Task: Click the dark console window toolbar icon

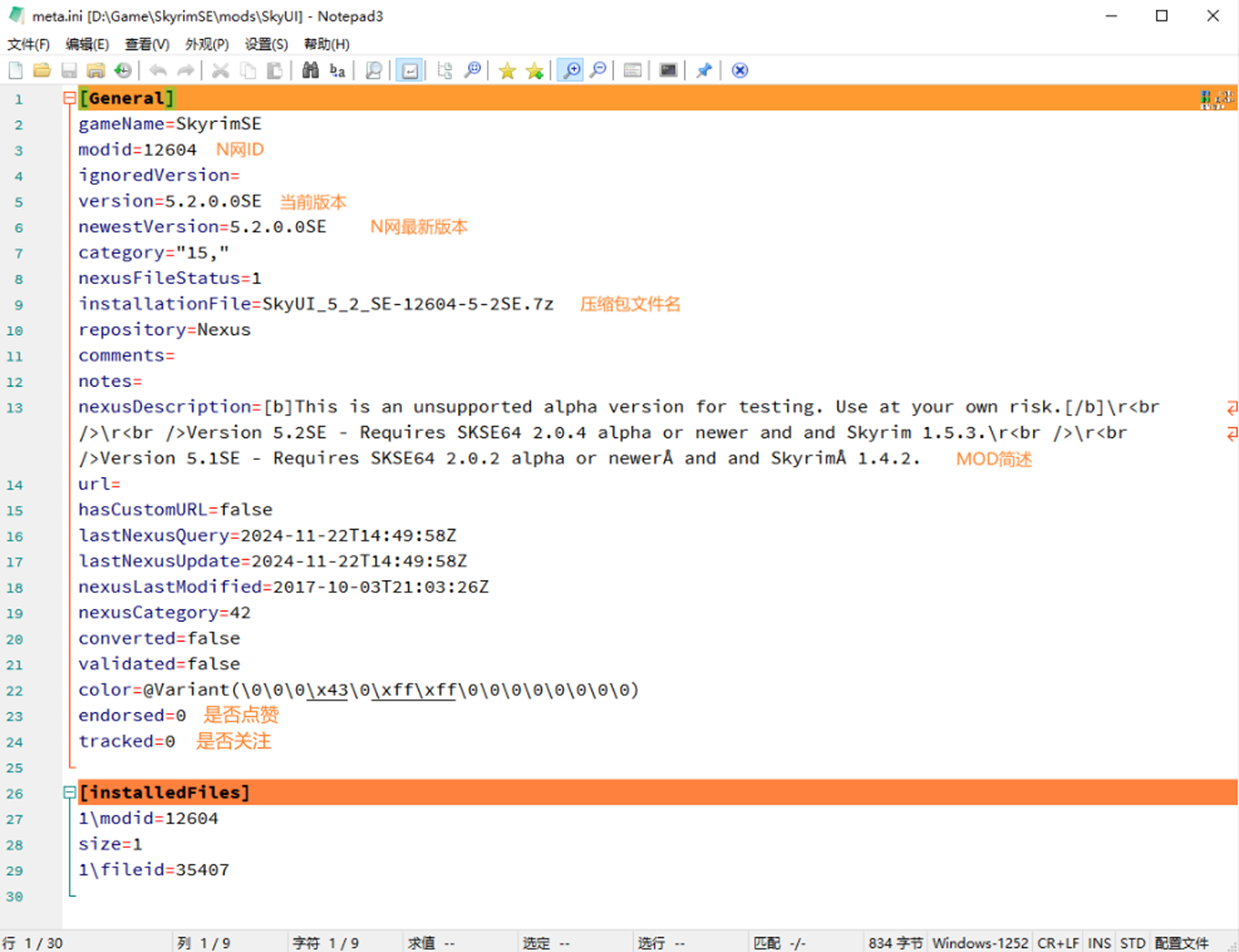Action: pyautogui.click(x=668, y=70)
